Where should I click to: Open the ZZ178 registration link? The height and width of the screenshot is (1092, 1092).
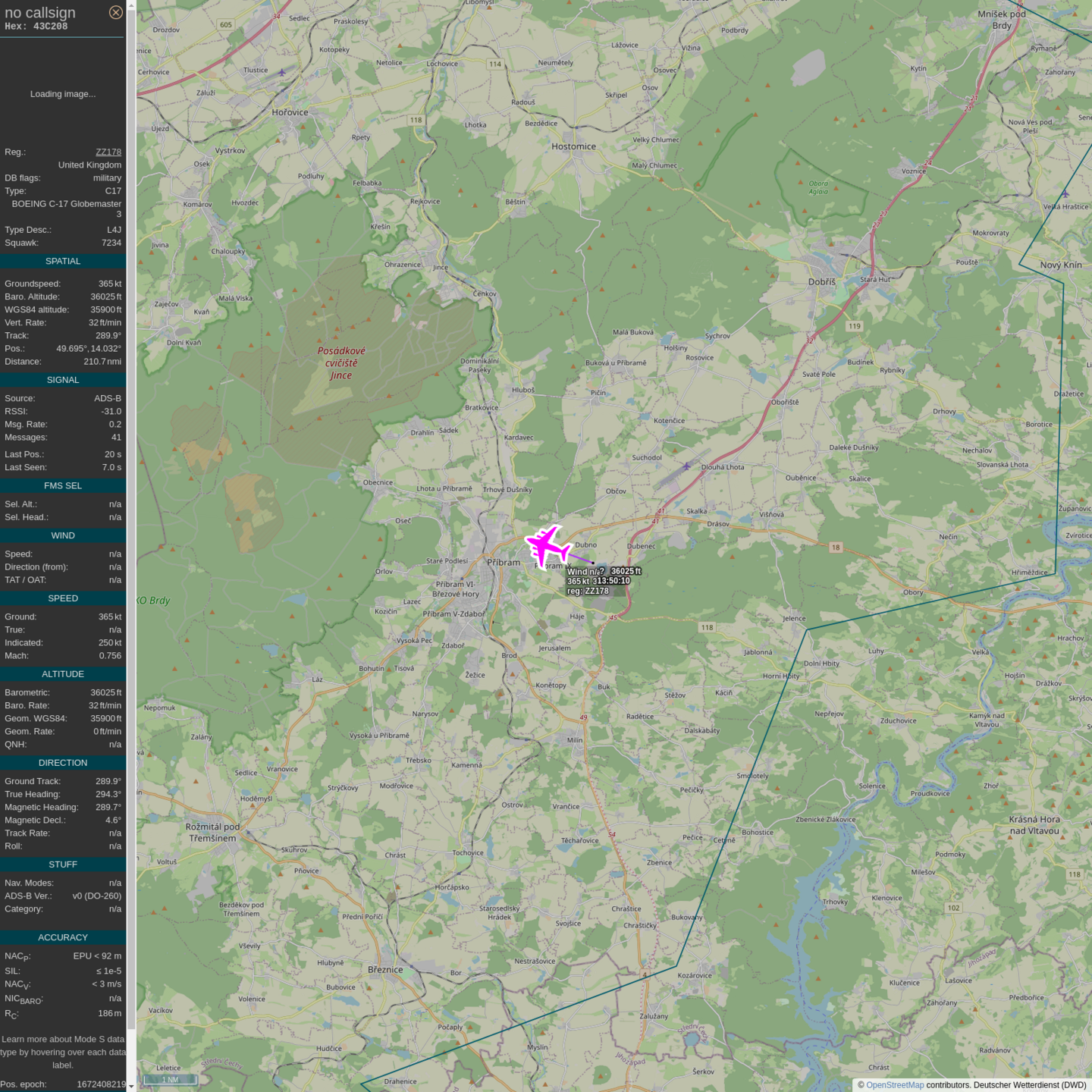coord(108,152)
